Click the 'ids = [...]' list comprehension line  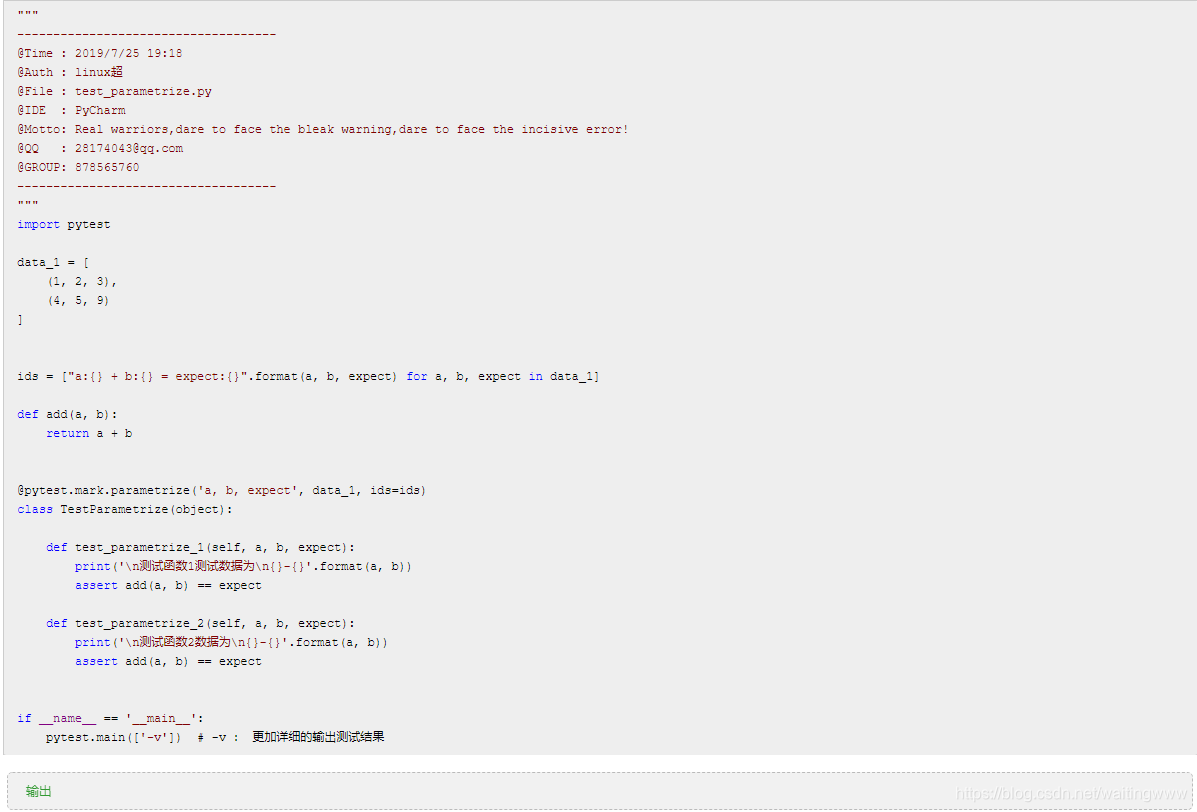click(x=308, y=376)
